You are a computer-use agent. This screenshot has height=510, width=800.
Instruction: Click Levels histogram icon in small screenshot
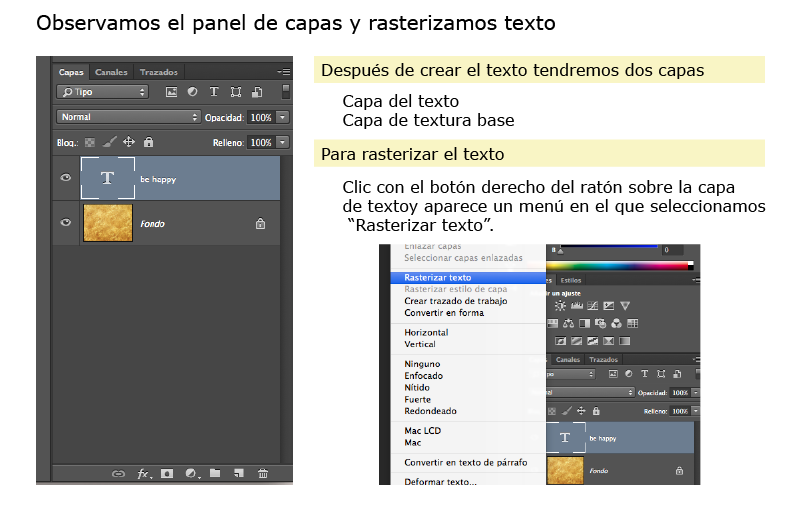click(577, 305)
